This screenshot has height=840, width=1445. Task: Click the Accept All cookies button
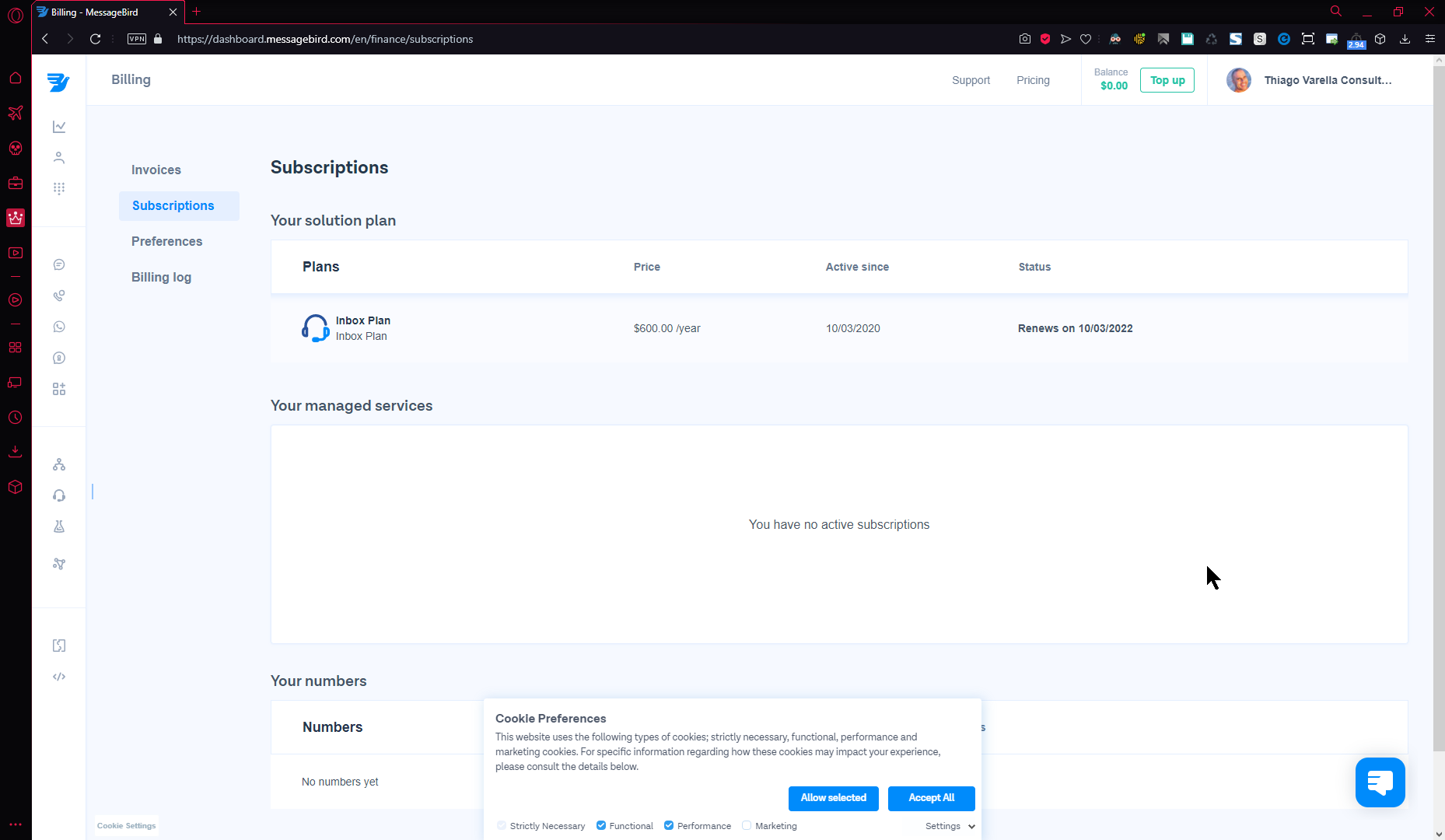coord(931,798)
